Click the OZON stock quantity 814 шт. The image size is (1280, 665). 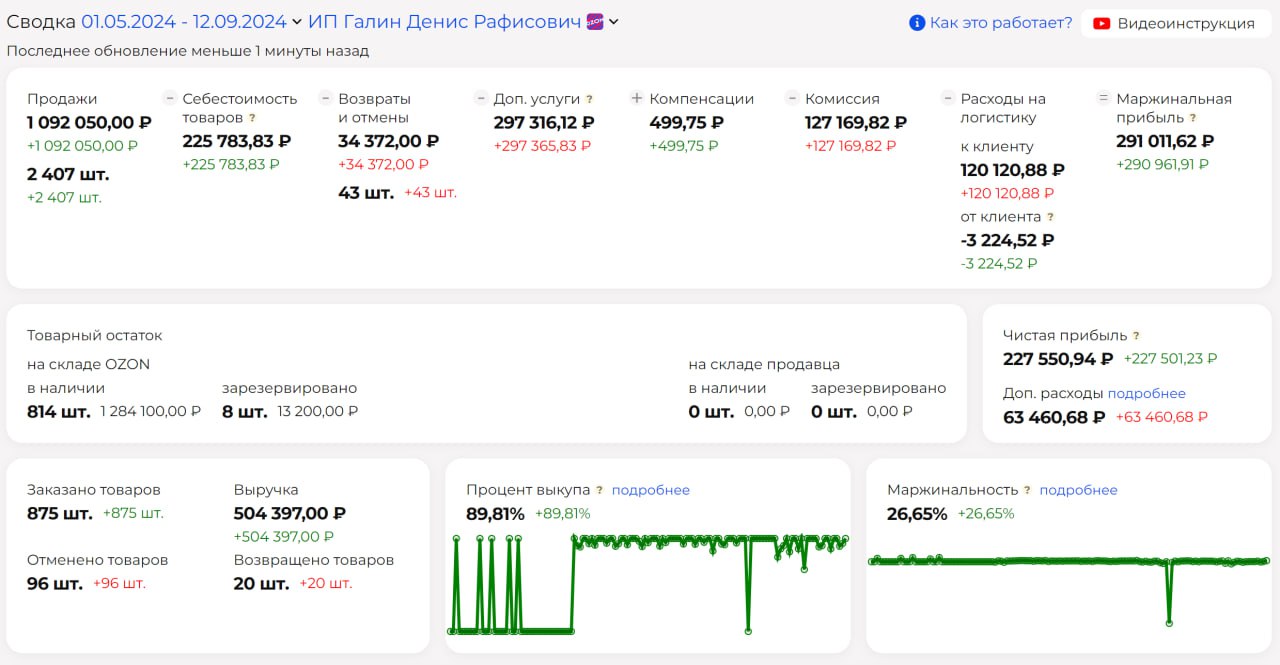click(x=58, y=411)
